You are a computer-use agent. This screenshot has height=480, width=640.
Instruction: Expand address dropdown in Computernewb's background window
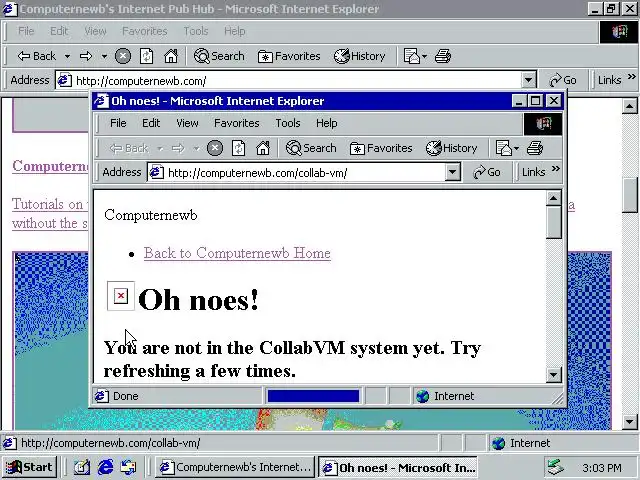[528, 80]
